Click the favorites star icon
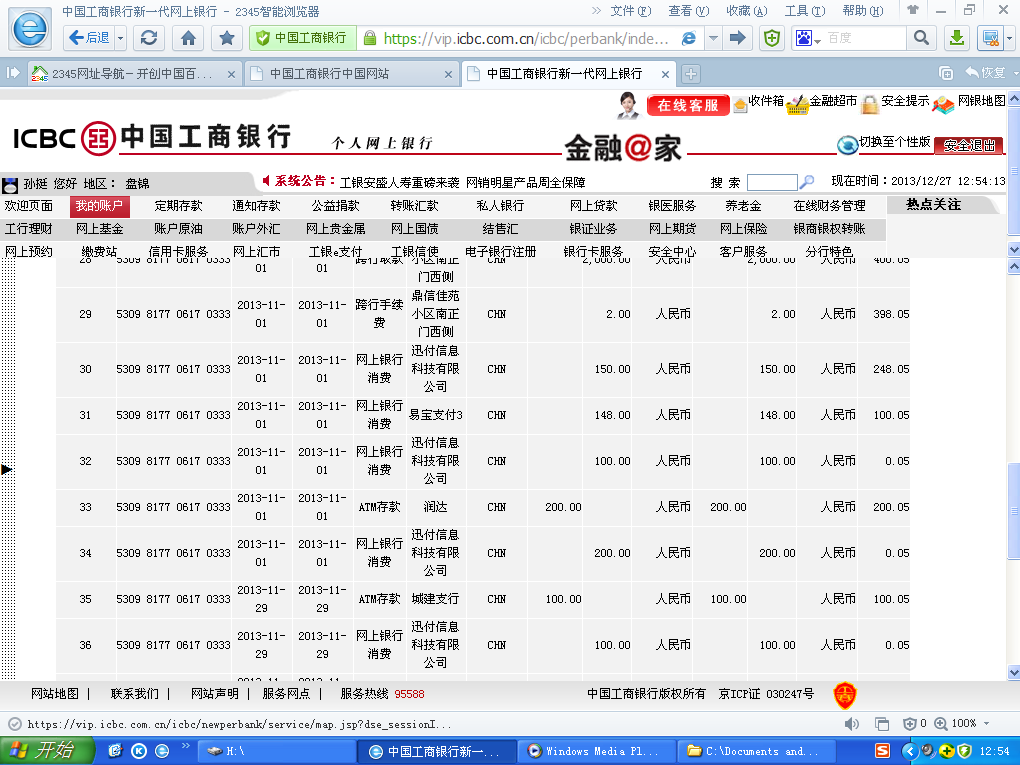The height and width of the screenshot is (765, 1020). pyautogui.click(x=227, y=38)
